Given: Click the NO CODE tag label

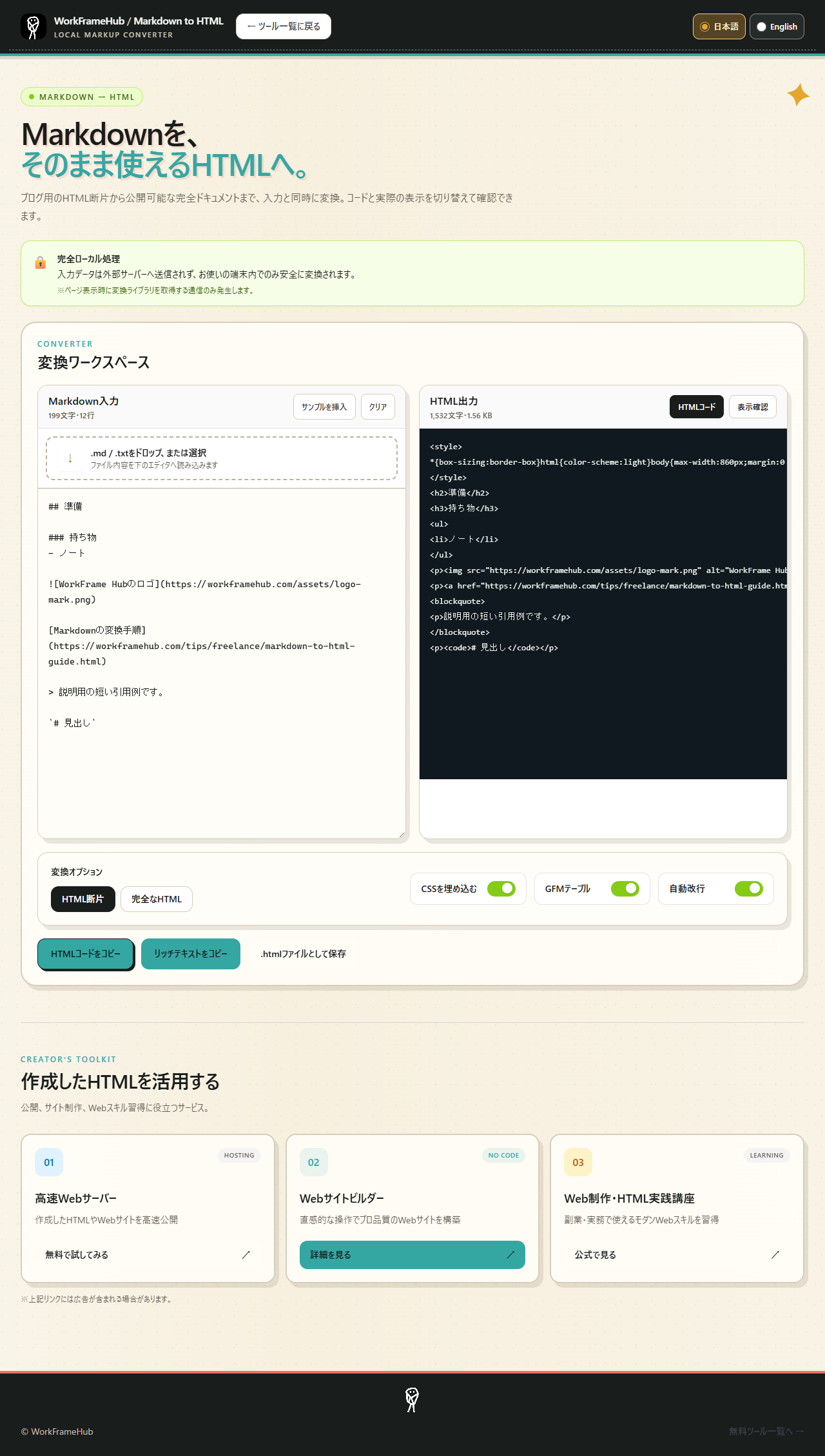Looking at the screenshot, I should tap(503, 1155).
